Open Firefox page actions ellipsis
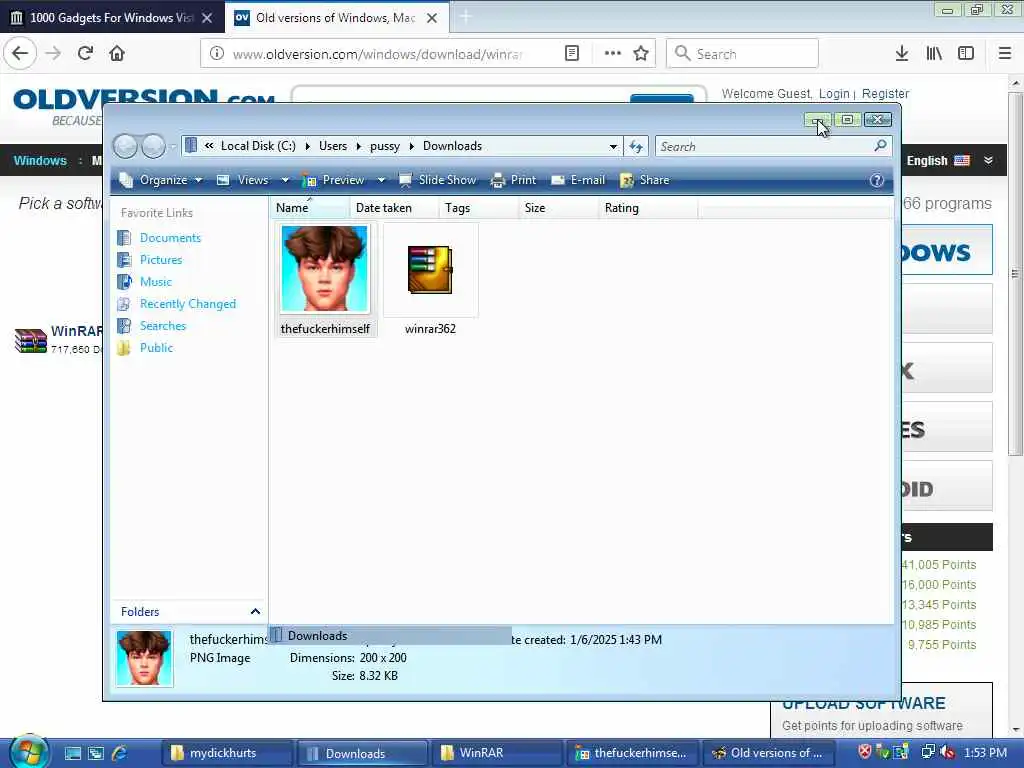 (x=613, y=54)
